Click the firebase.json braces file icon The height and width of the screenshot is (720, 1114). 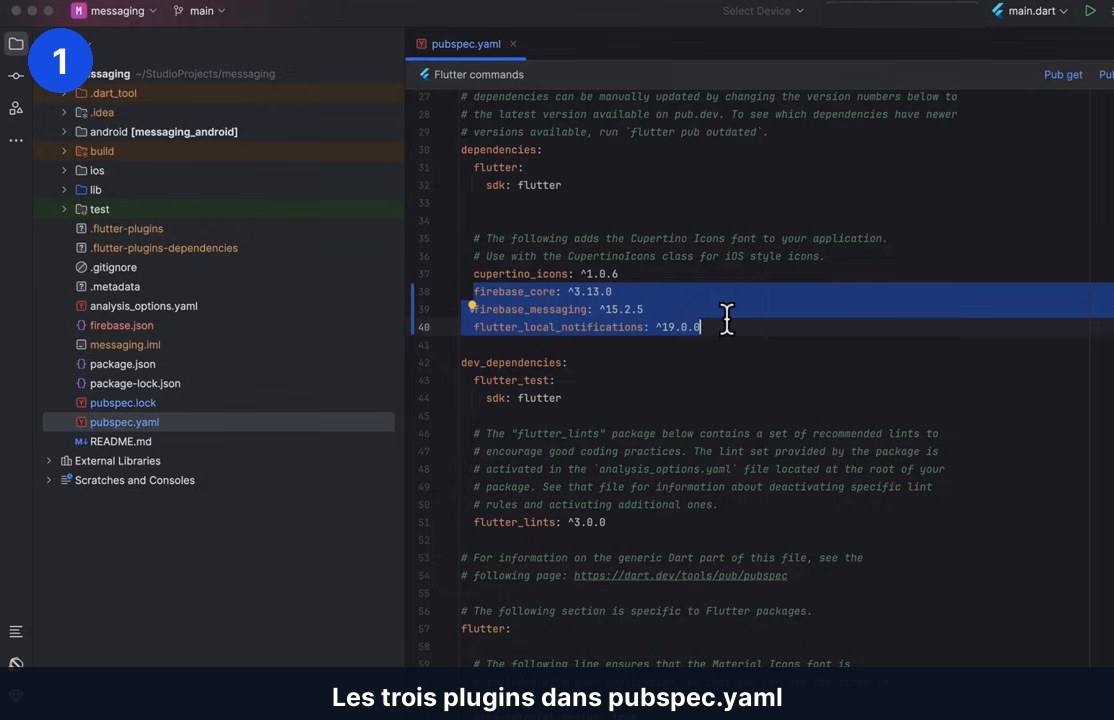(x=81, y=325)
